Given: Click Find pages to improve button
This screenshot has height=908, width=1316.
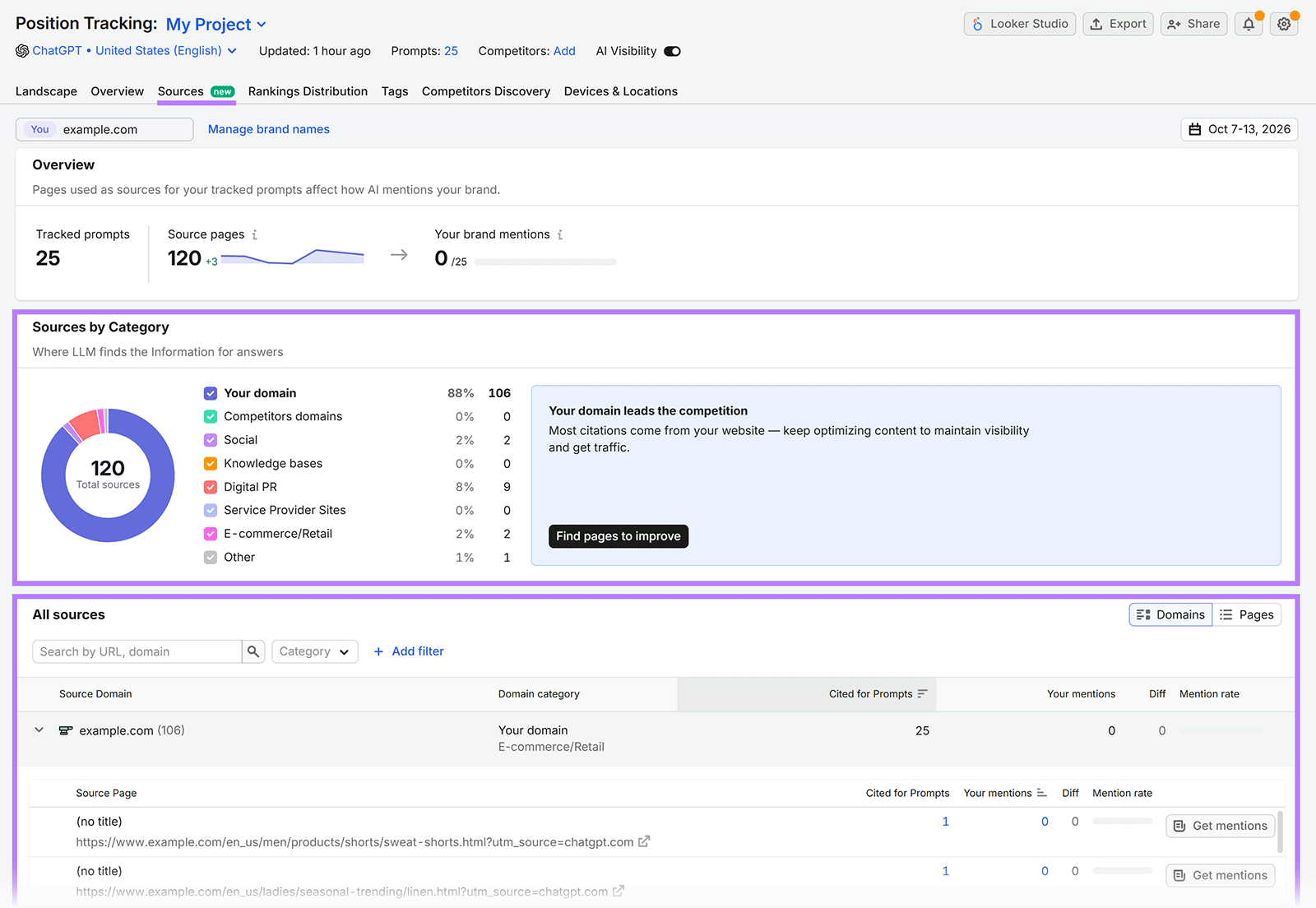Looking at the screenshot, I should pyautogui.click(x=619, y=536).
